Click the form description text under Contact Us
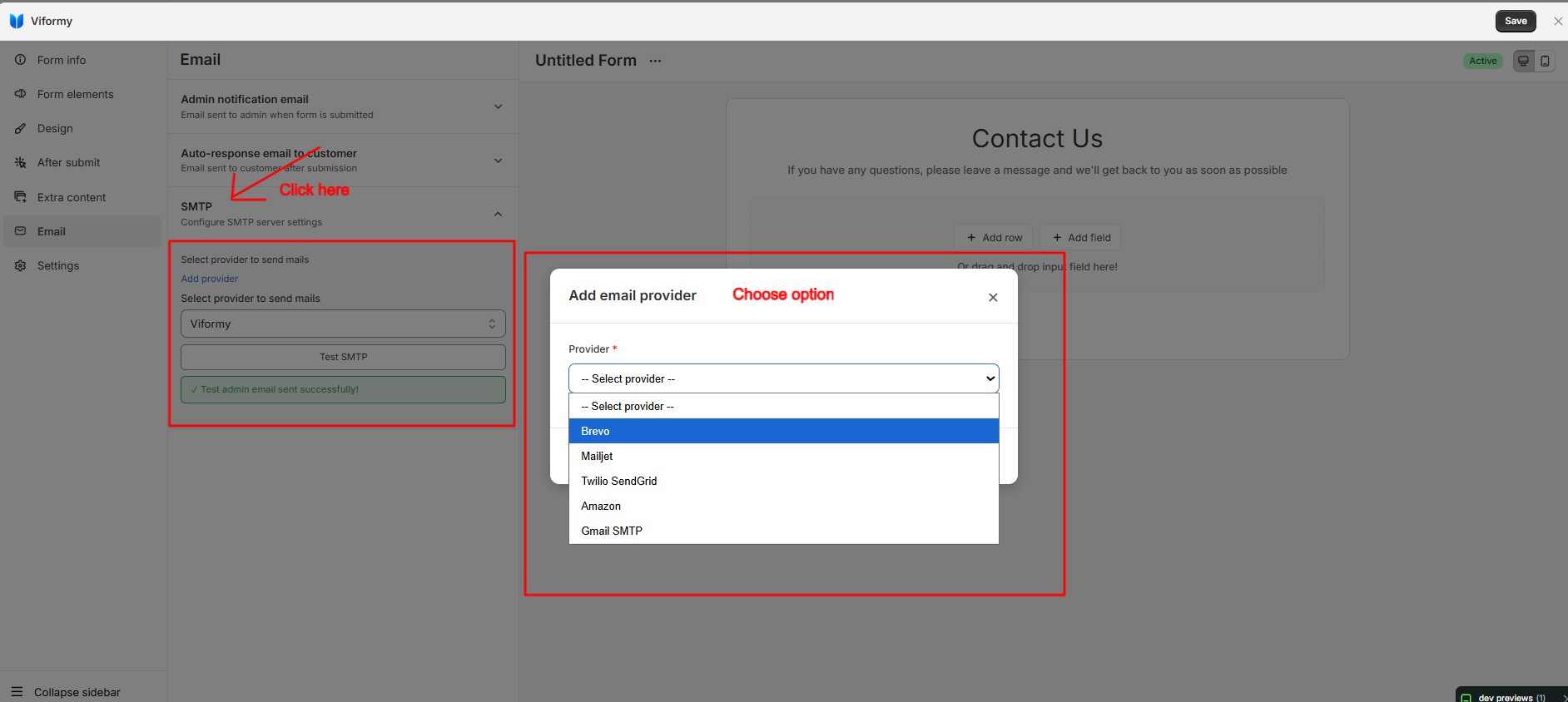1568x702 pixels. pyautogui.click(x=1037, y=170)
